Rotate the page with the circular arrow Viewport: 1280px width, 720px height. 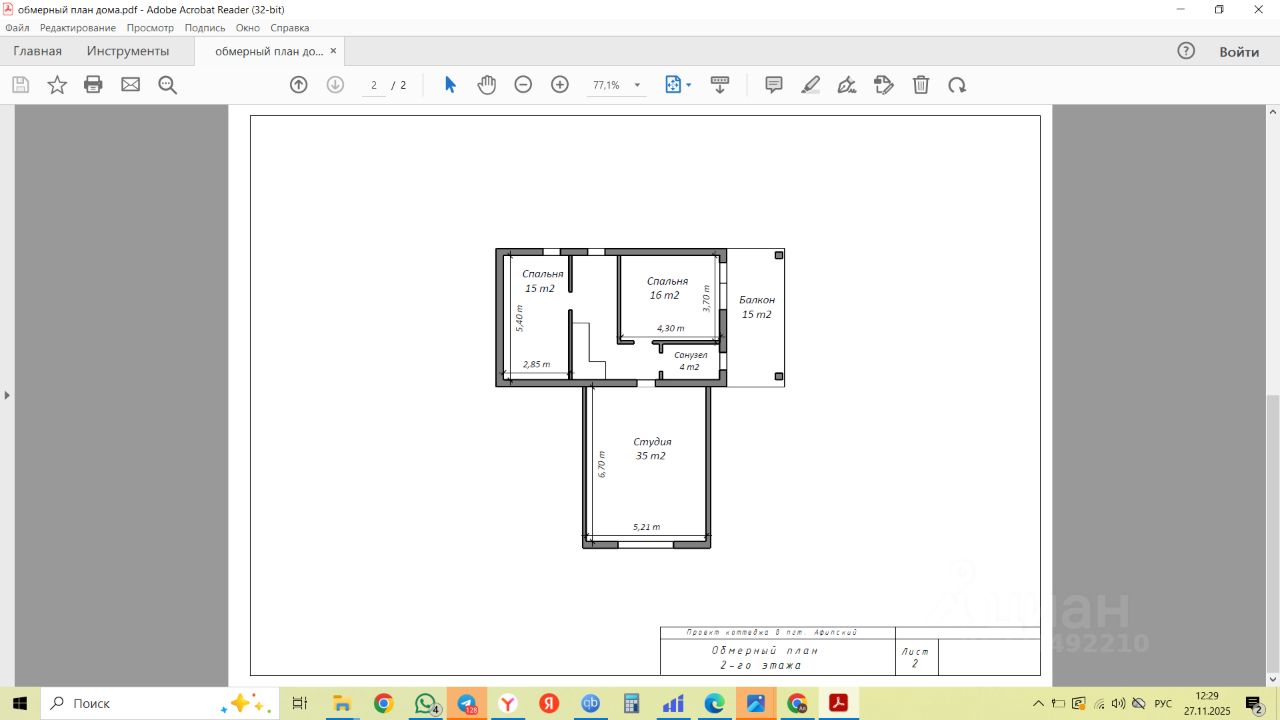957,85
